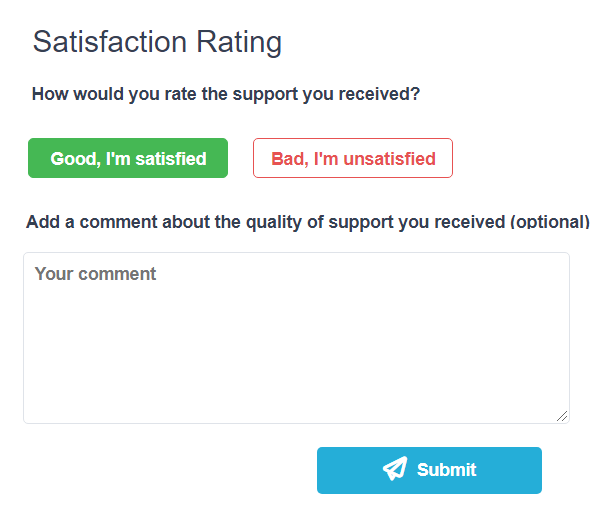Place cursor in the empty comment area
This screenshot has height=522, width=616.
point(297,338)
